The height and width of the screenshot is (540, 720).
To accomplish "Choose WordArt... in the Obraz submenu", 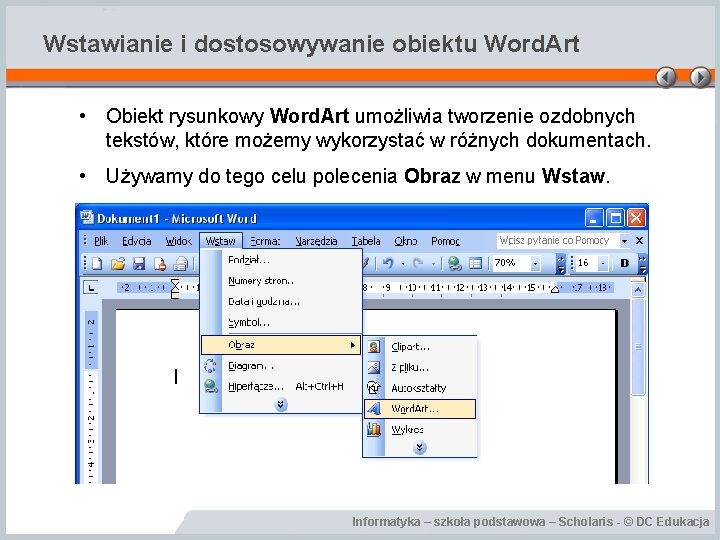I will pyautogui.click(x=420, y=409).
